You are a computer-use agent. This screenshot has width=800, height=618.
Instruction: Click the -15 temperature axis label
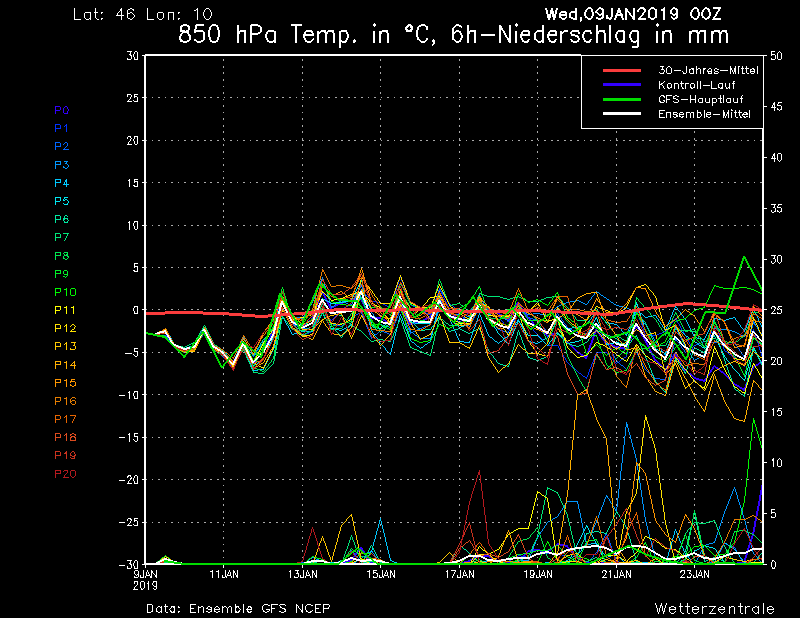coord(129,437)
